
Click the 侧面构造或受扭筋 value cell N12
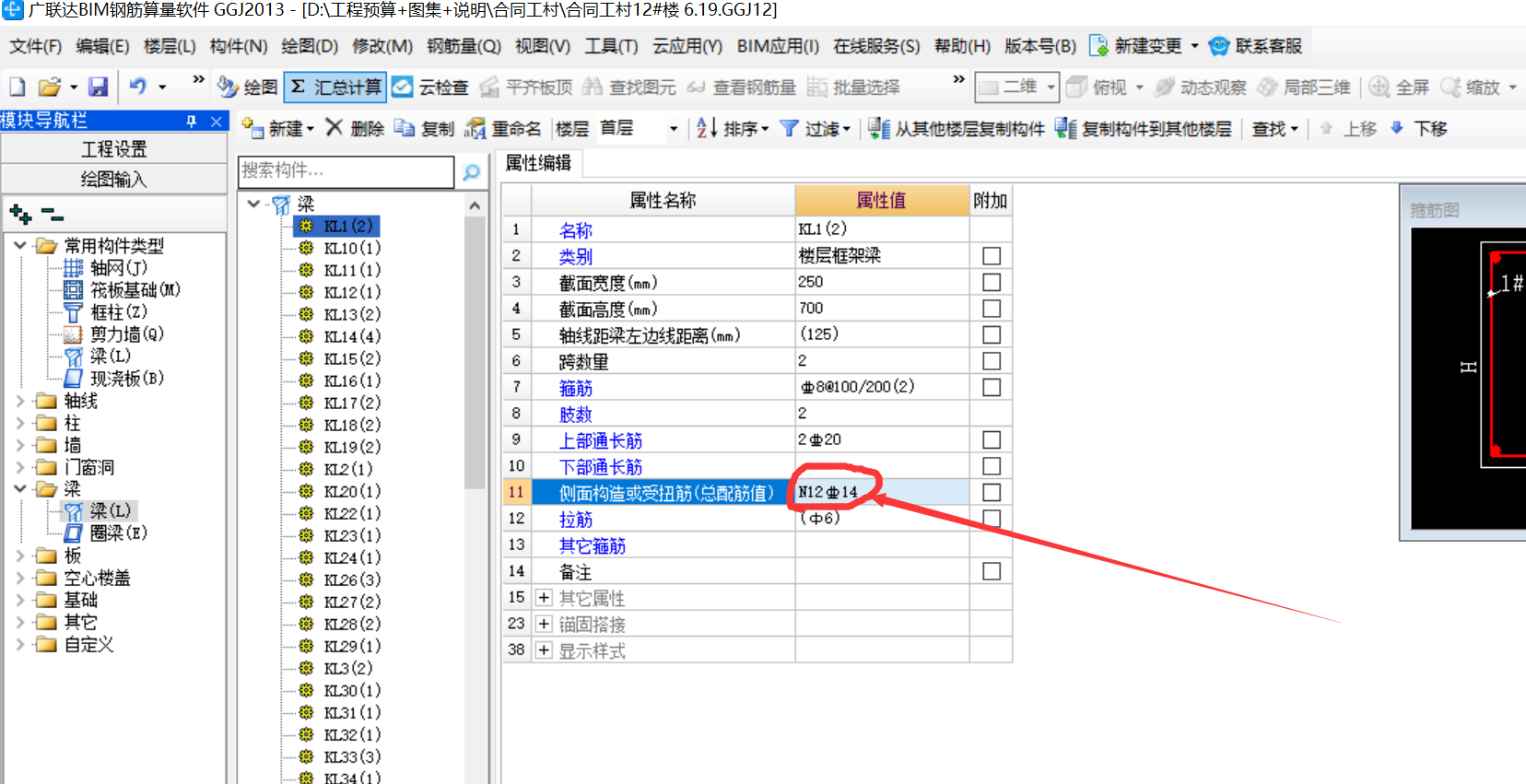point(882,492)
